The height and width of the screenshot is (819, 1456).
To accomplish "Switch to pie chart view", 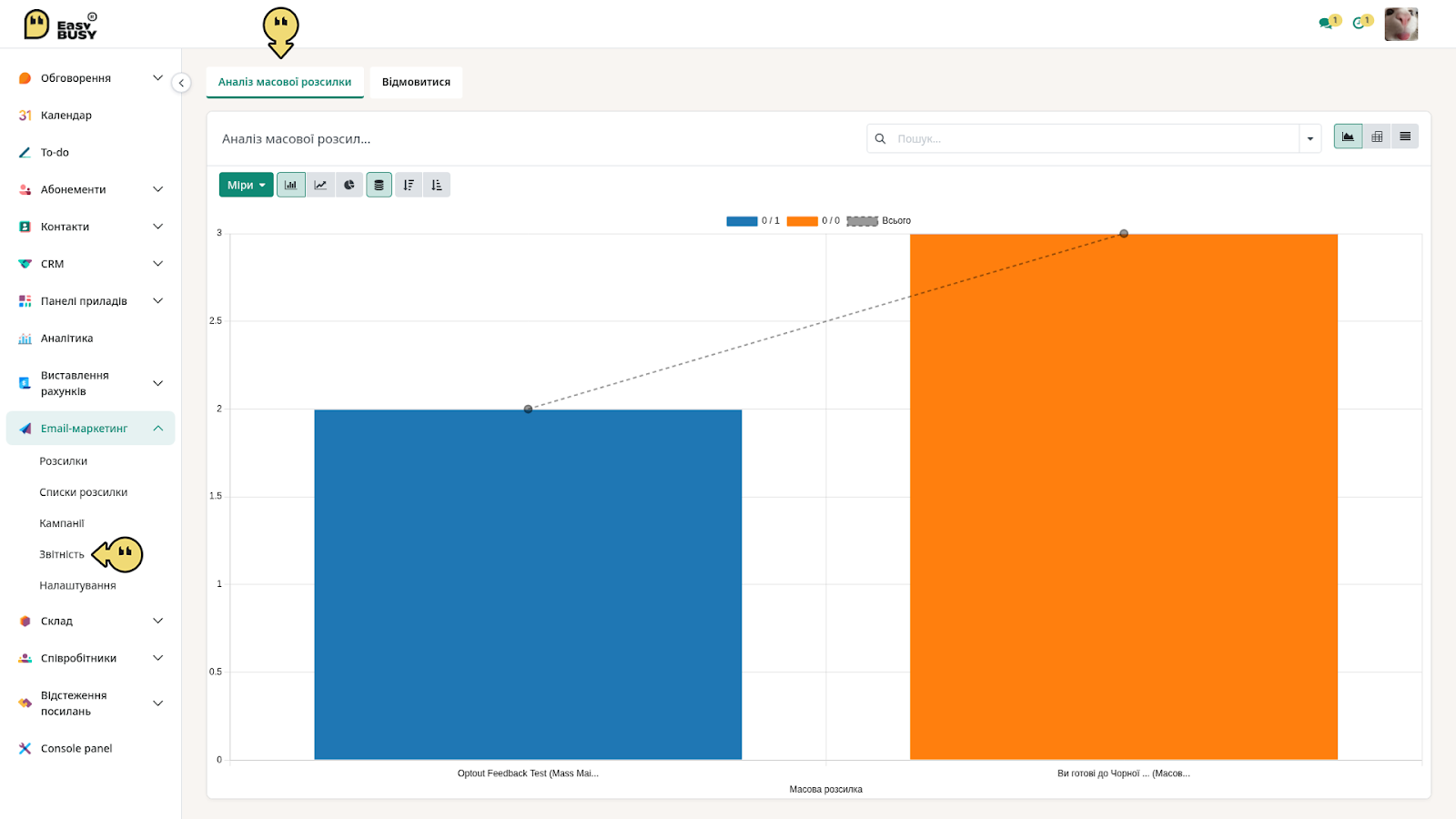I will [x=349, y=185].
